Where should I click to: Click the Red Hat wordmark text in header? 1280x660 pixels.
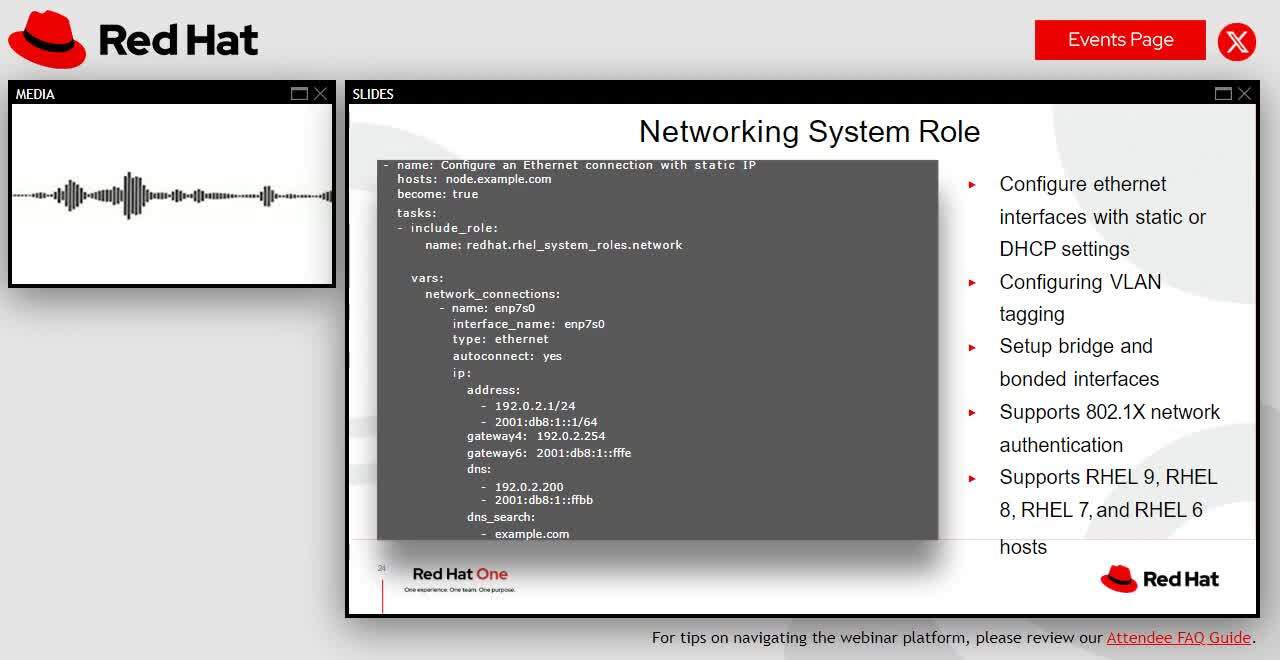click(x=178, y=40)
